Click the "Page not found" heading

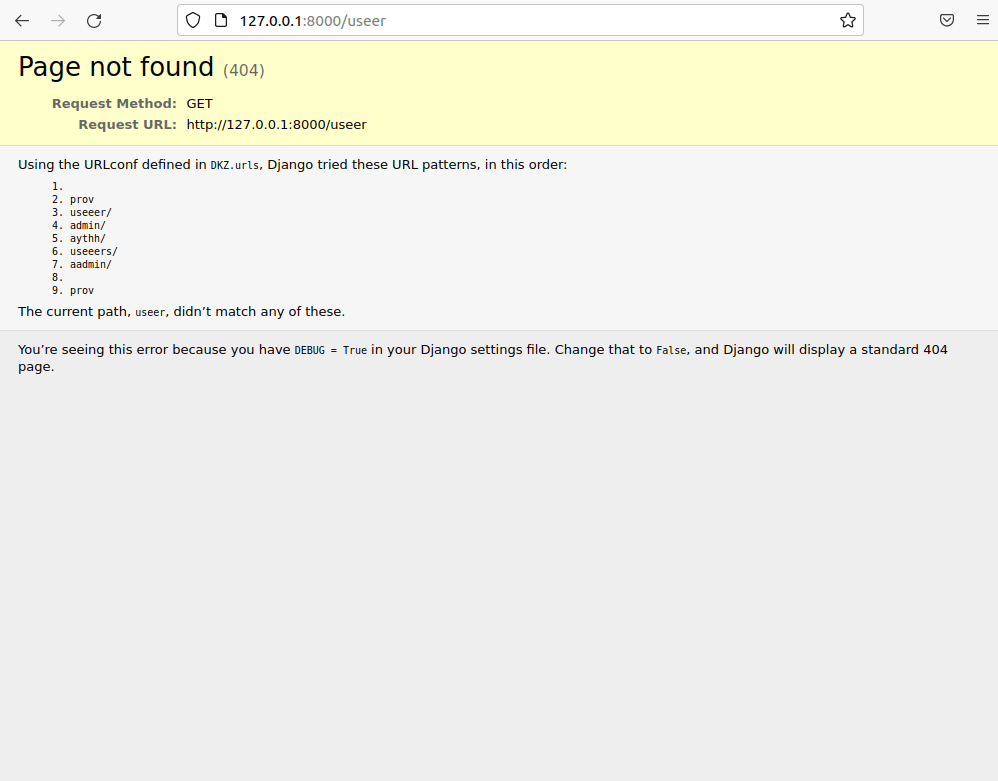[116, 67]
